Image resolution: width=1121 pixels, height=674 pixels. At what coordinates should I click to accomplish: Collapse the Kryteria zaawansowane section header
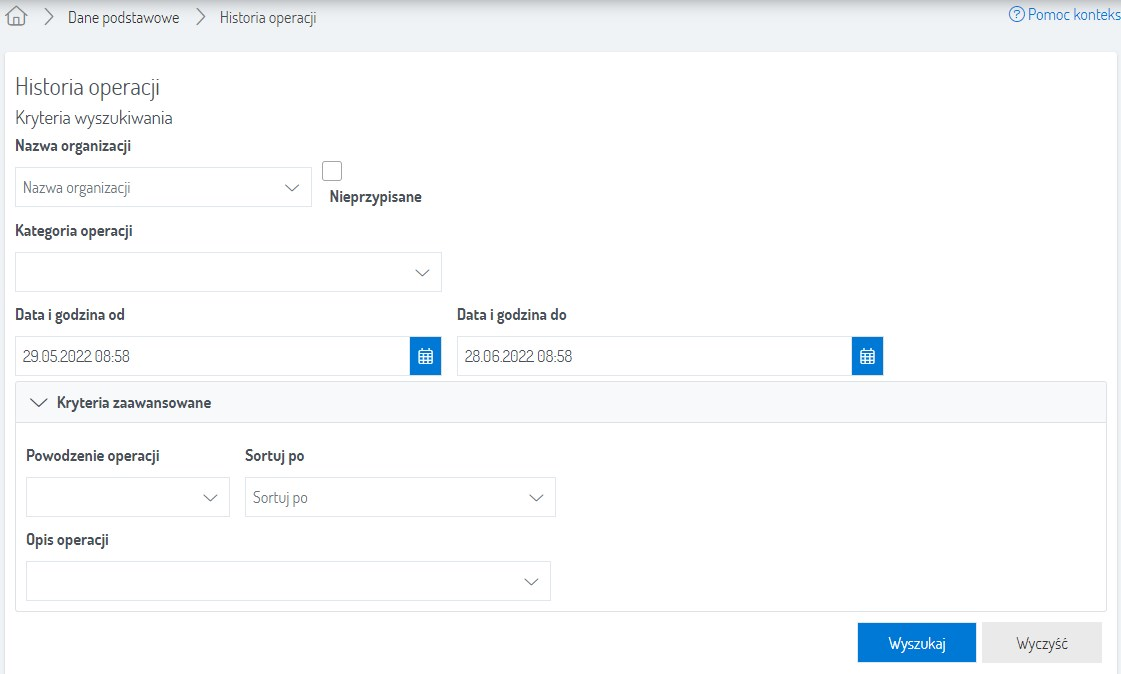[560, 403]
